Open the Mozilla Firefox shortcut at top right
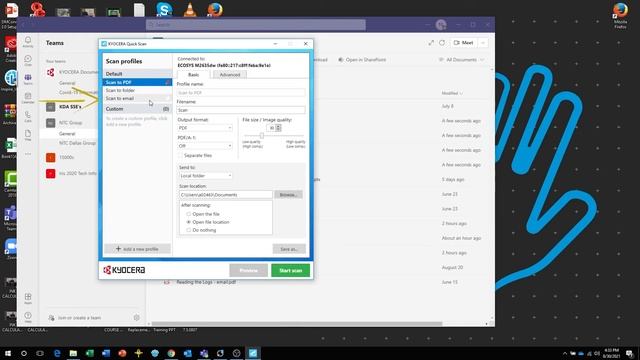This screenshot has height=360, width=640. (620, 15)
